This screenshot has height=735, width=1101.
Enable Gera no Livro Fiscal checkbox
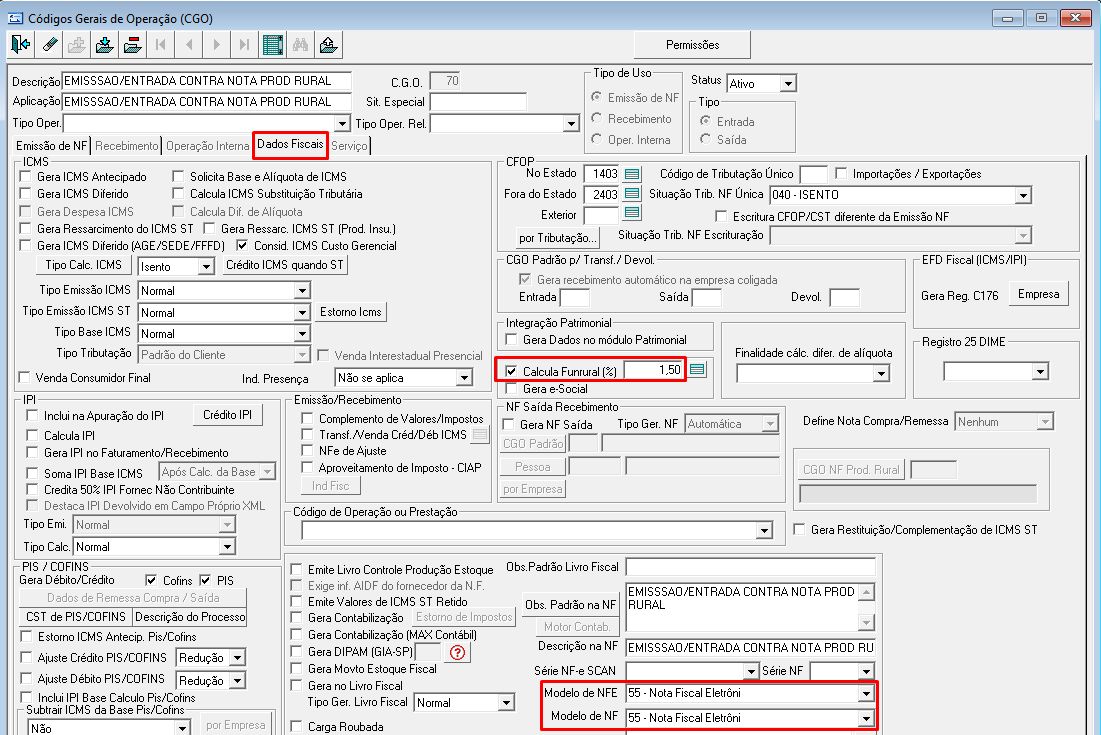(x=296, y=686)
